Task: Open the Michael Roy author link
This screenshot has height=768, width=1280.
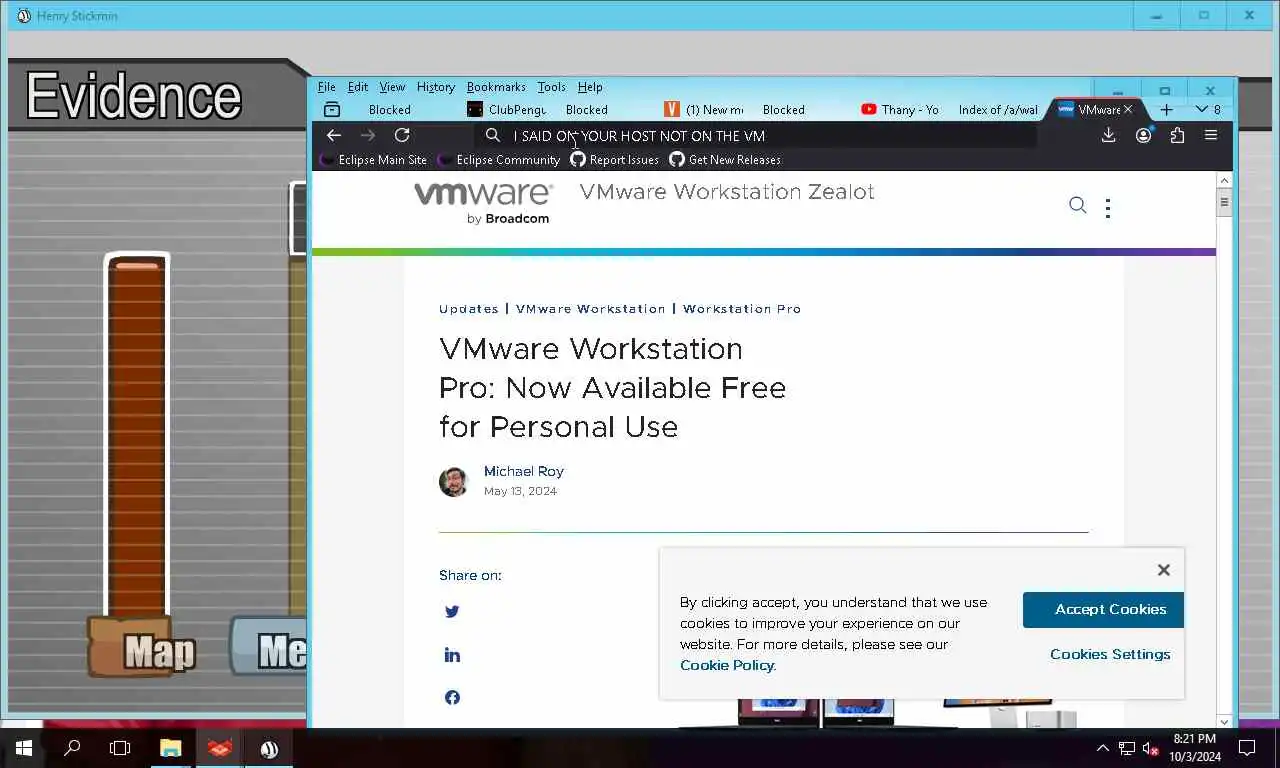Action: [524, 471]
